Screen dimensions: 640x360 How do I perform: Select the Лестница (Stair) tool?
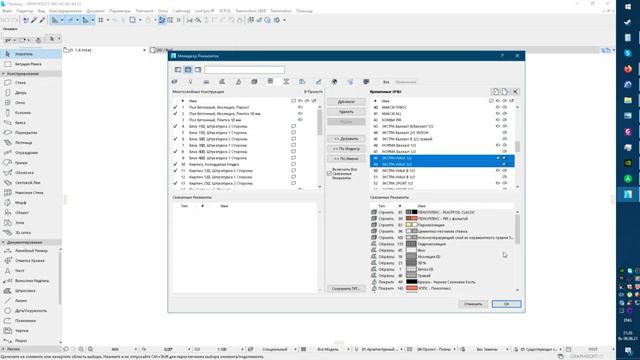31,142
